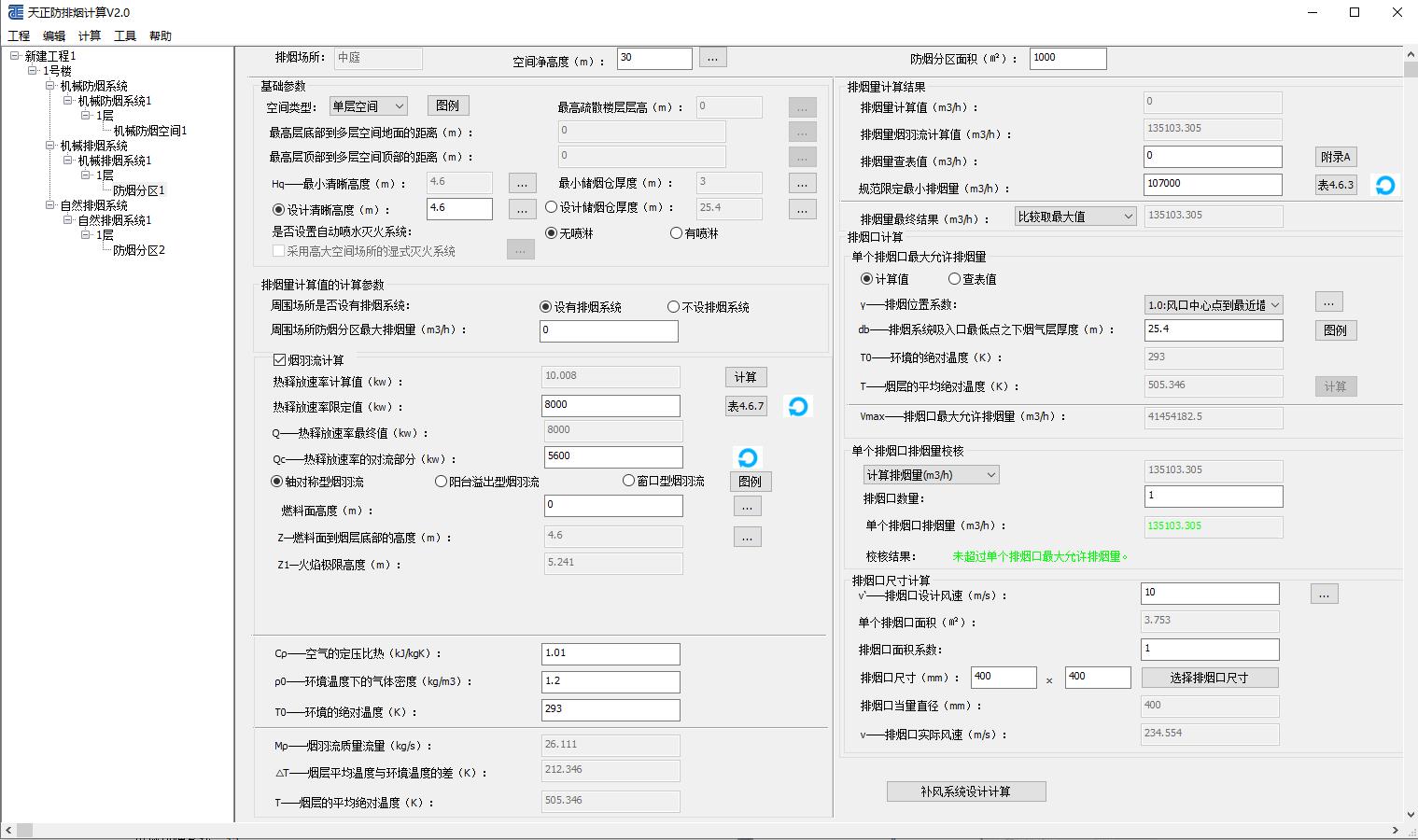Viewport: 1418px width, 840px height.
Task: Select the 有喷淋 radio button
Action: click(x=677, y=233)
